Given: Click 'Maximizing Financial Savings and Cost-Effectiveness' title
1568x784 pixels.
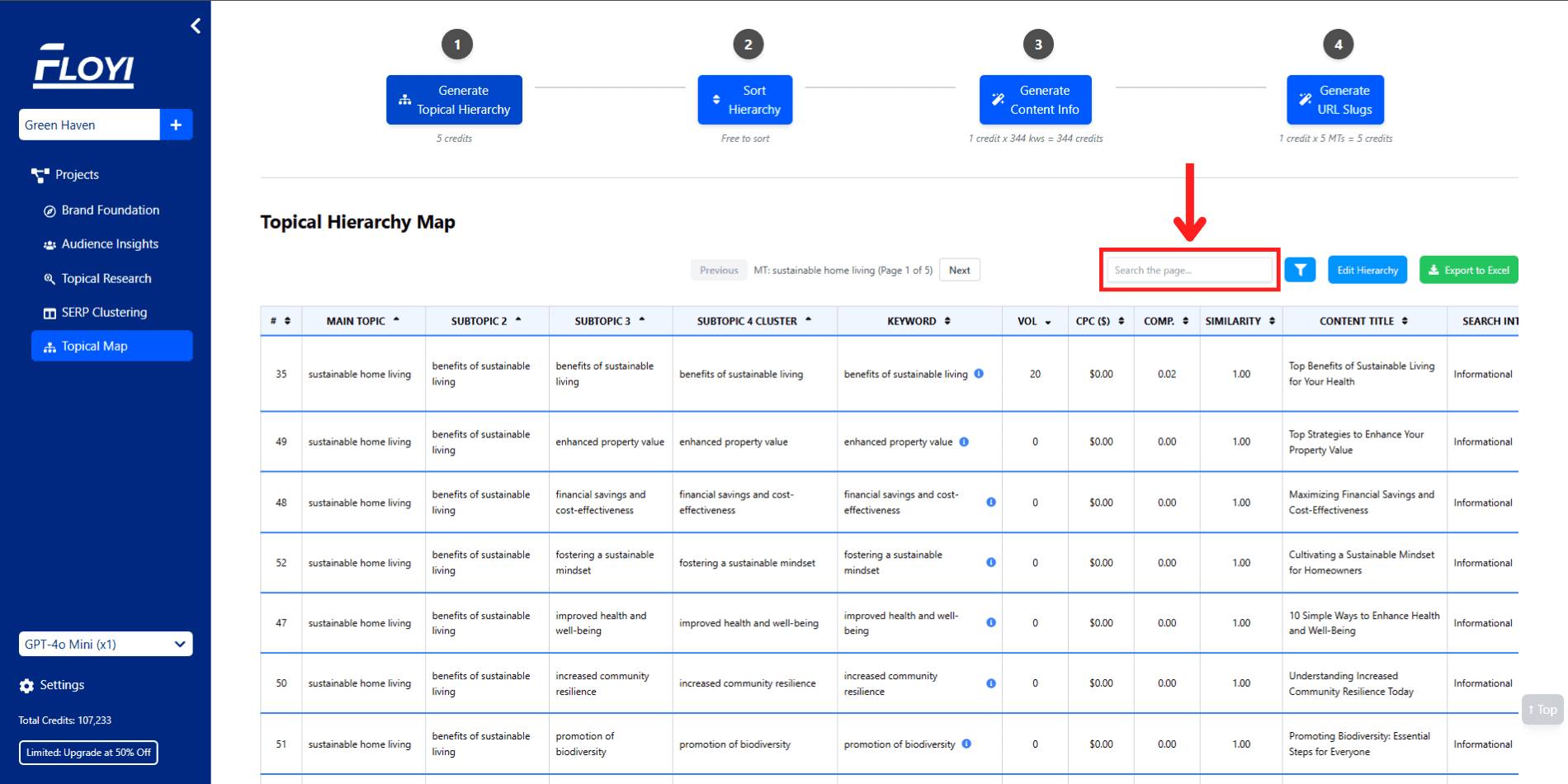Looking at the screenshot, I should 1362,503.
